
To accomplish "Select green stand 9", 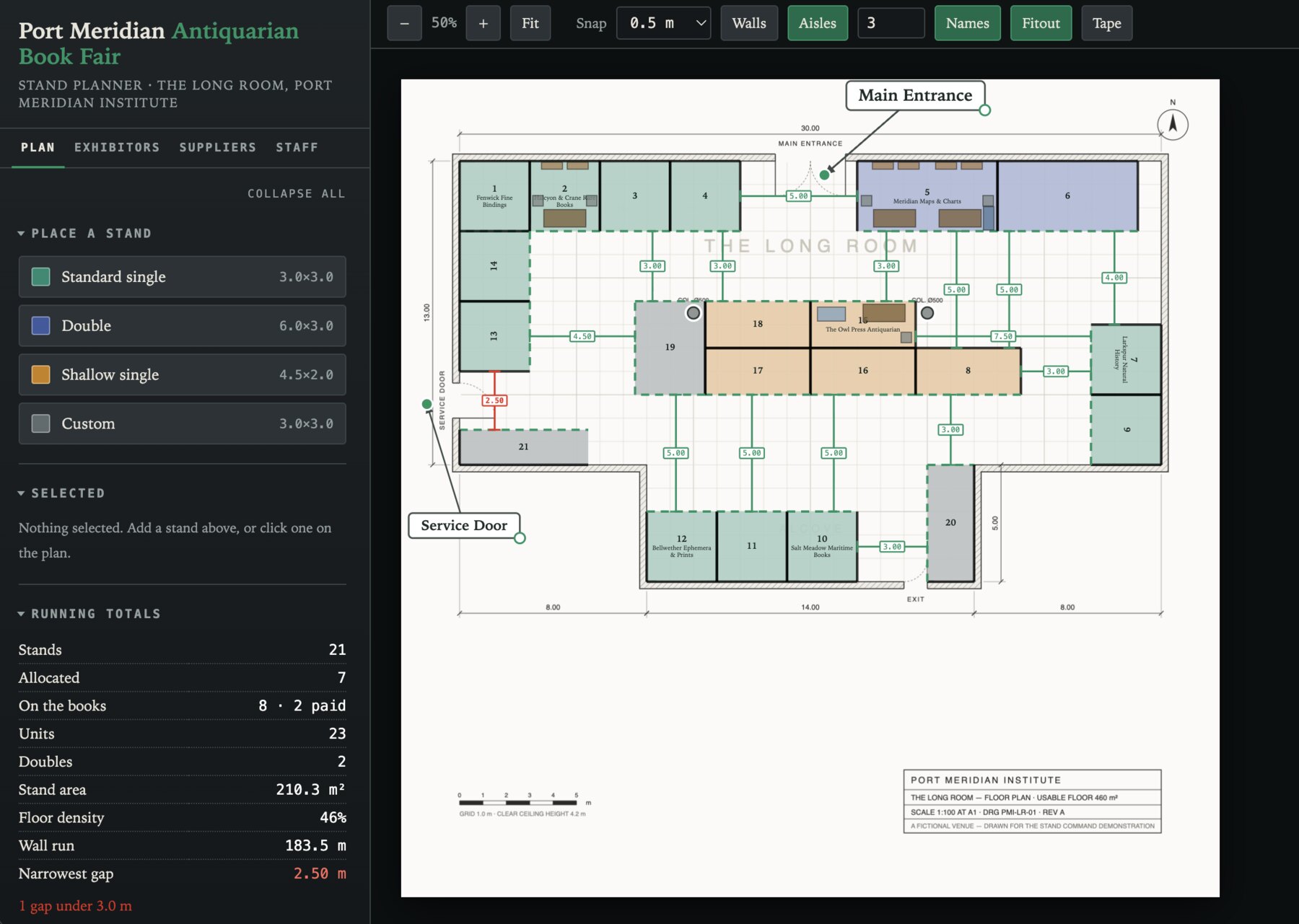I will [1126, 430].
